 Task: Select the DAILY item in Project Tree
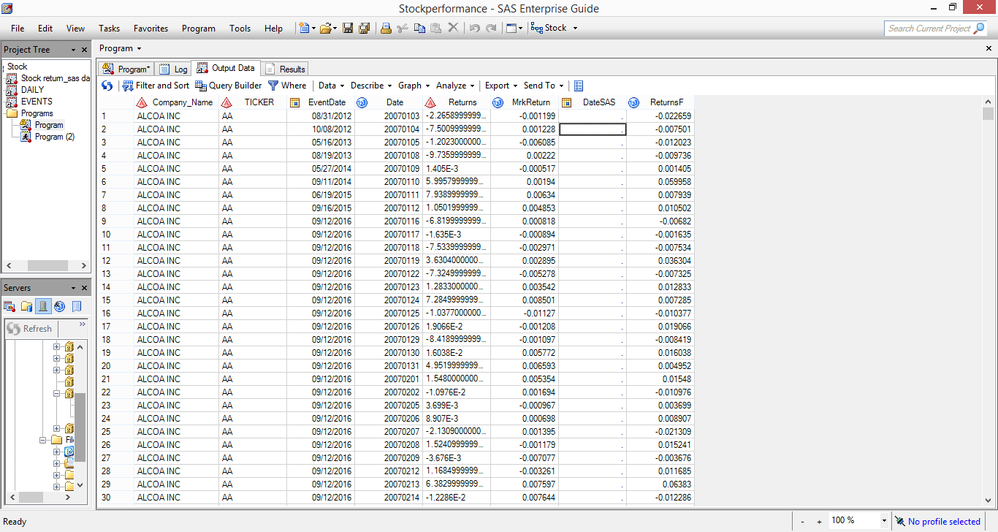point(32,90)
